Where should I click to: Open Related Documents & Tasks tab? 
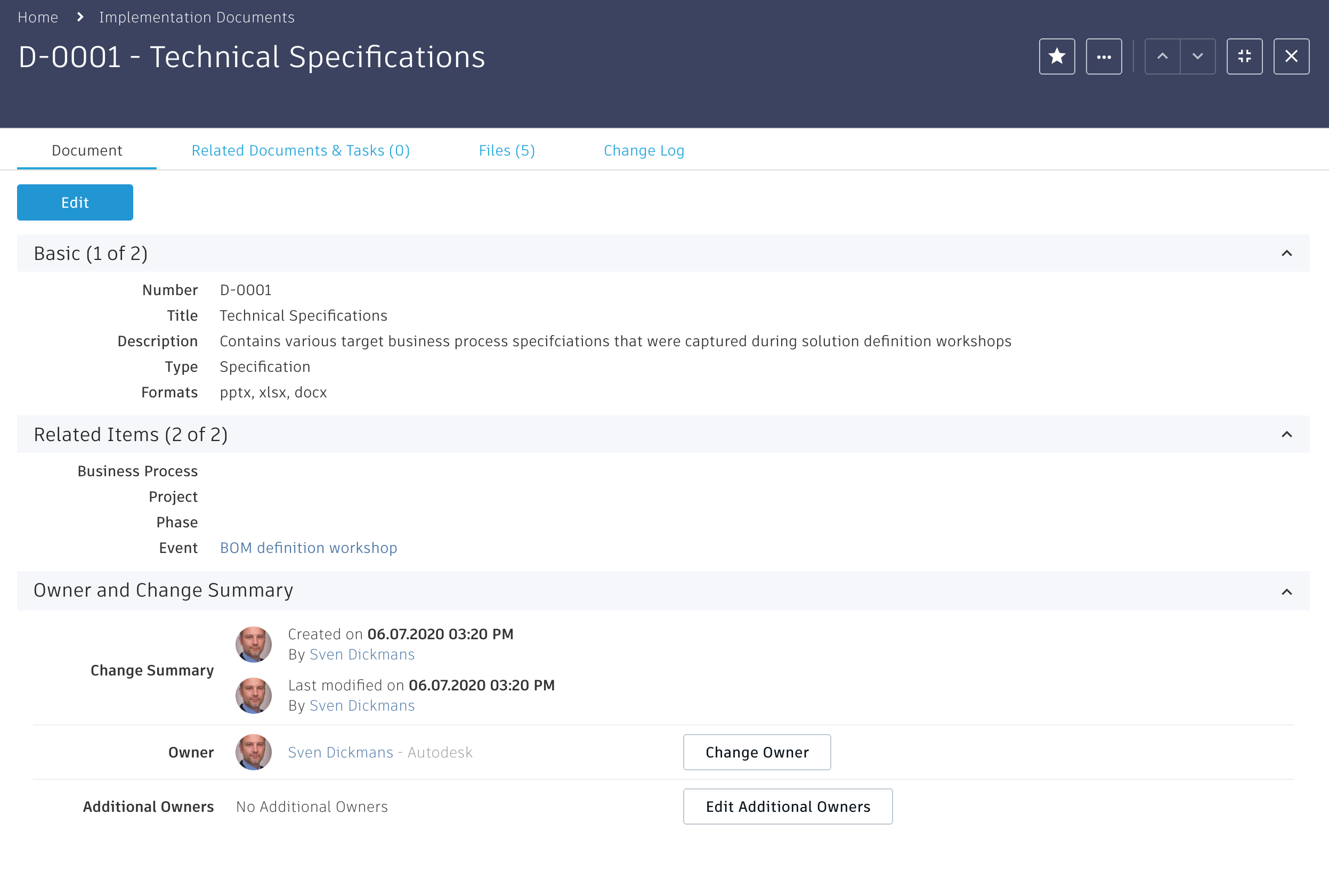(300, 150)
